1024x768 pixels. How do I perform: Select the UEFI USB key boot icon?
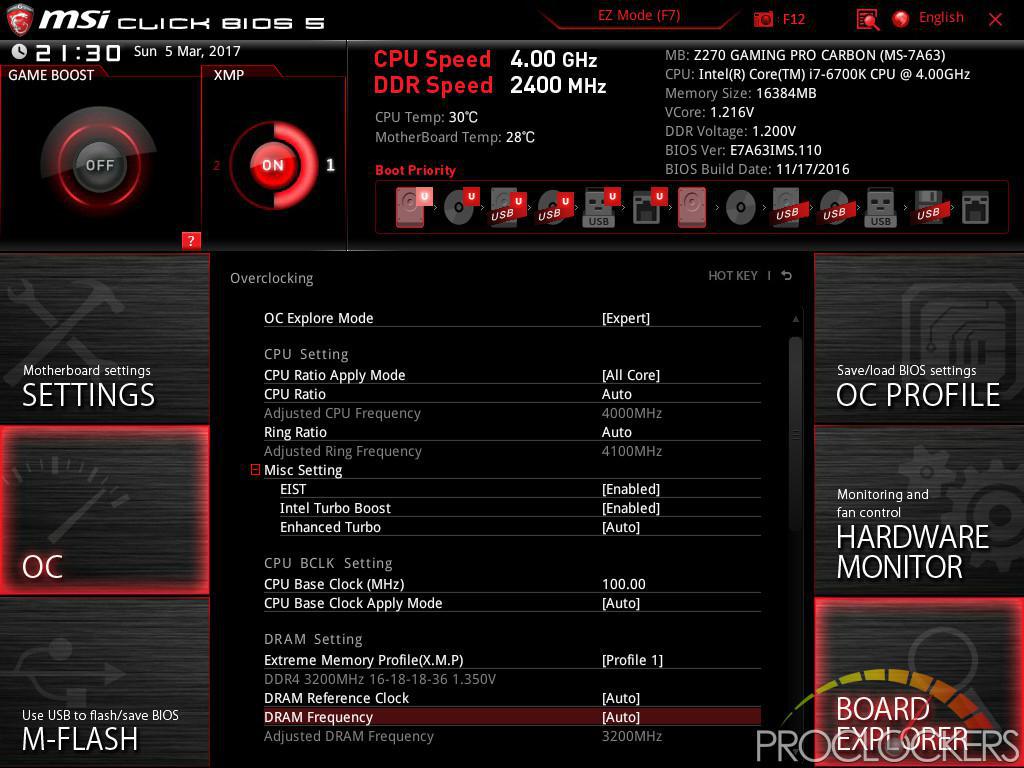tap(601, 207)
